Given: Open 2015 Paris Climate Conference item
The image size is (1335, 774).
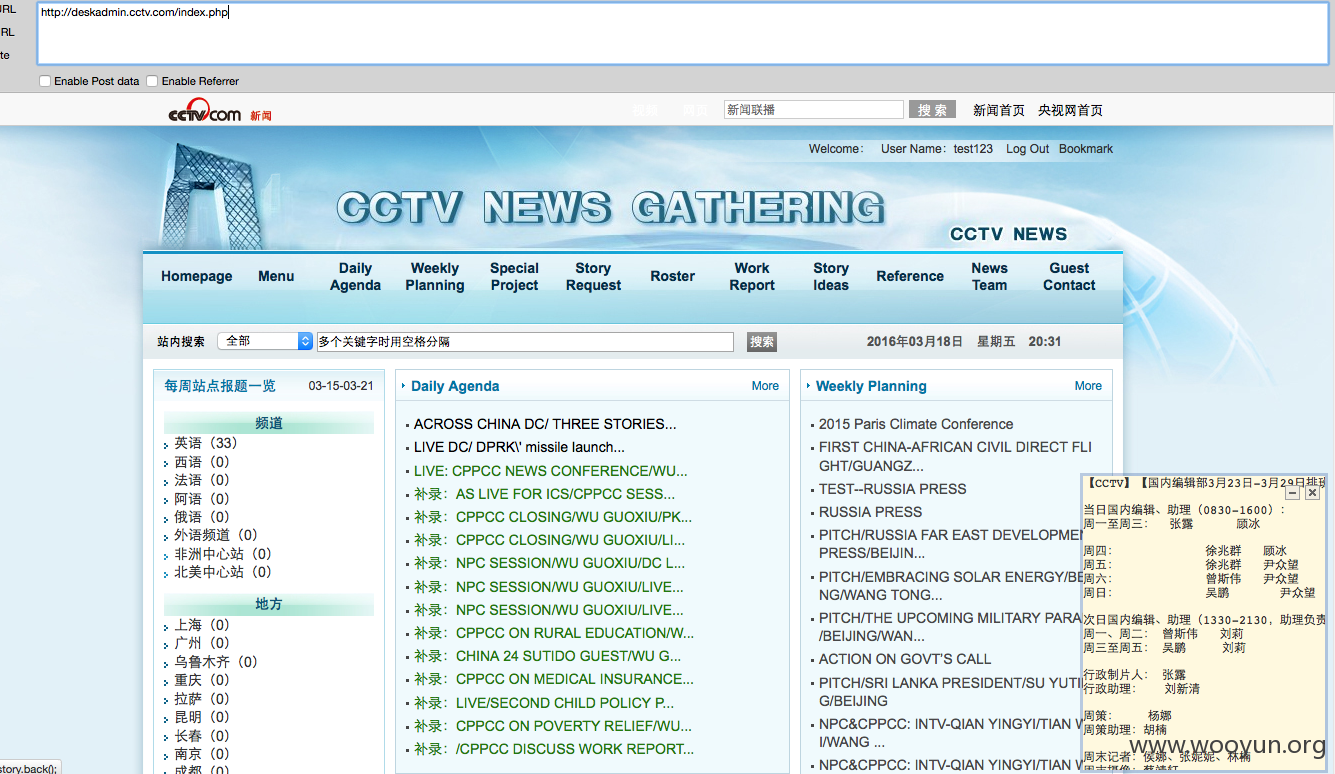Looking at the screenshot, I should [916, 424].
